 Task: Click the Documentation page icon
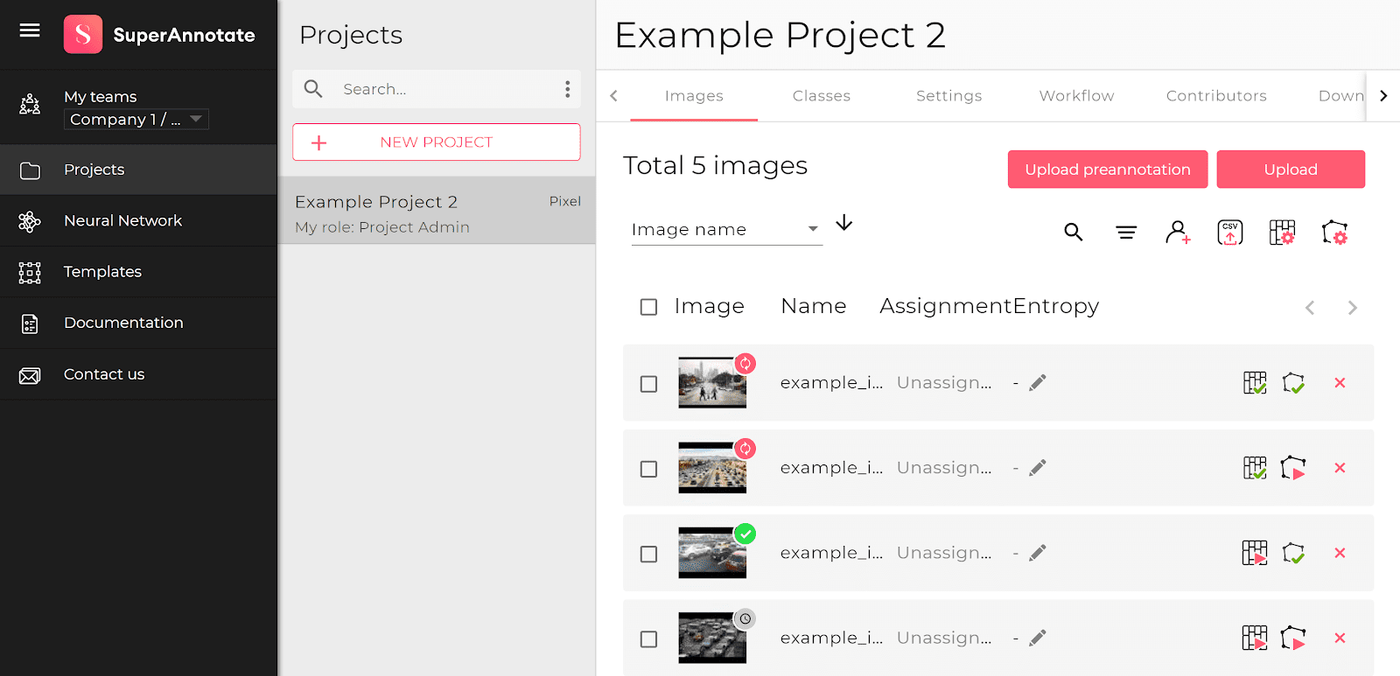[30, 323]
